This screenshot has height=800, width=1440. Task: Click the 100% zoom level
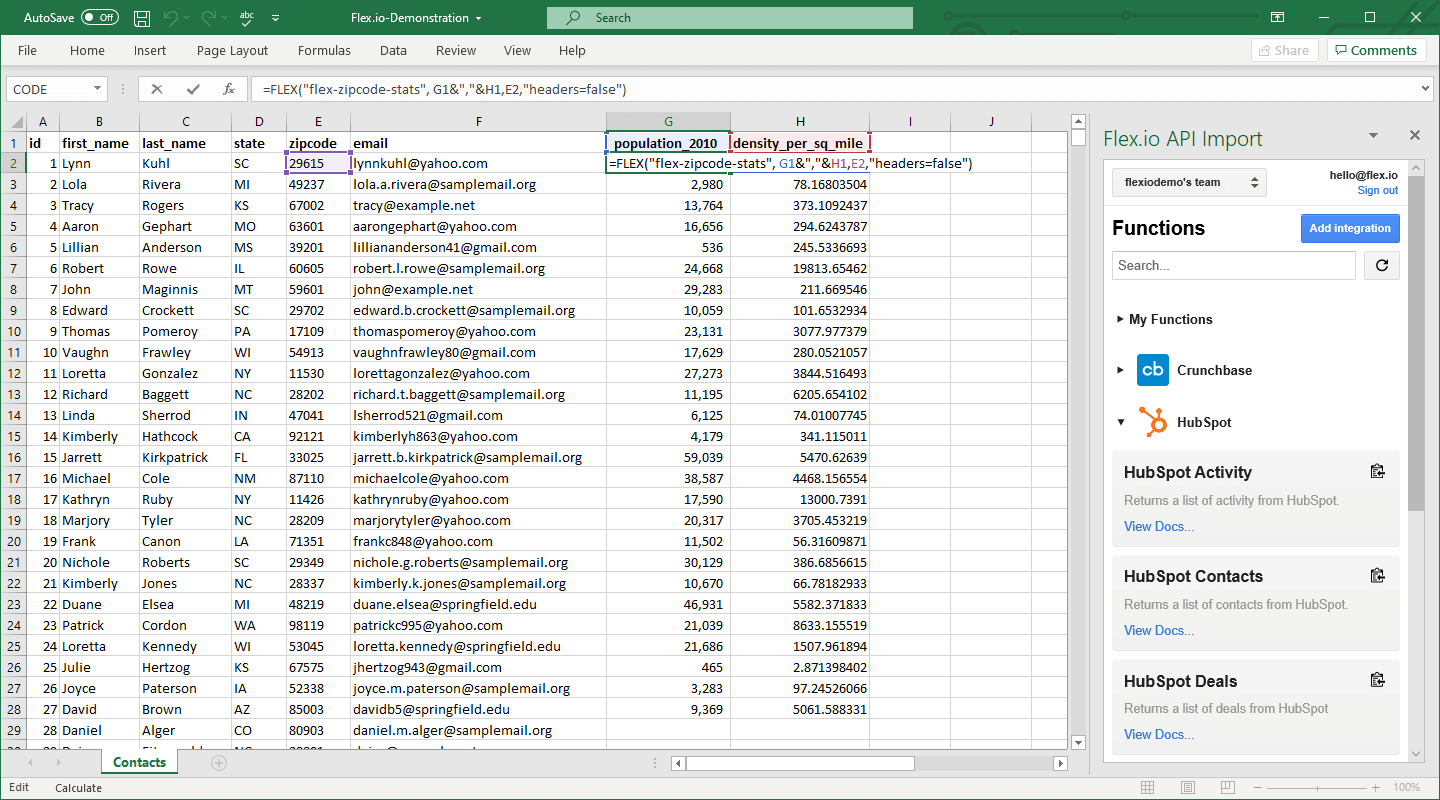coord(1406,787)
